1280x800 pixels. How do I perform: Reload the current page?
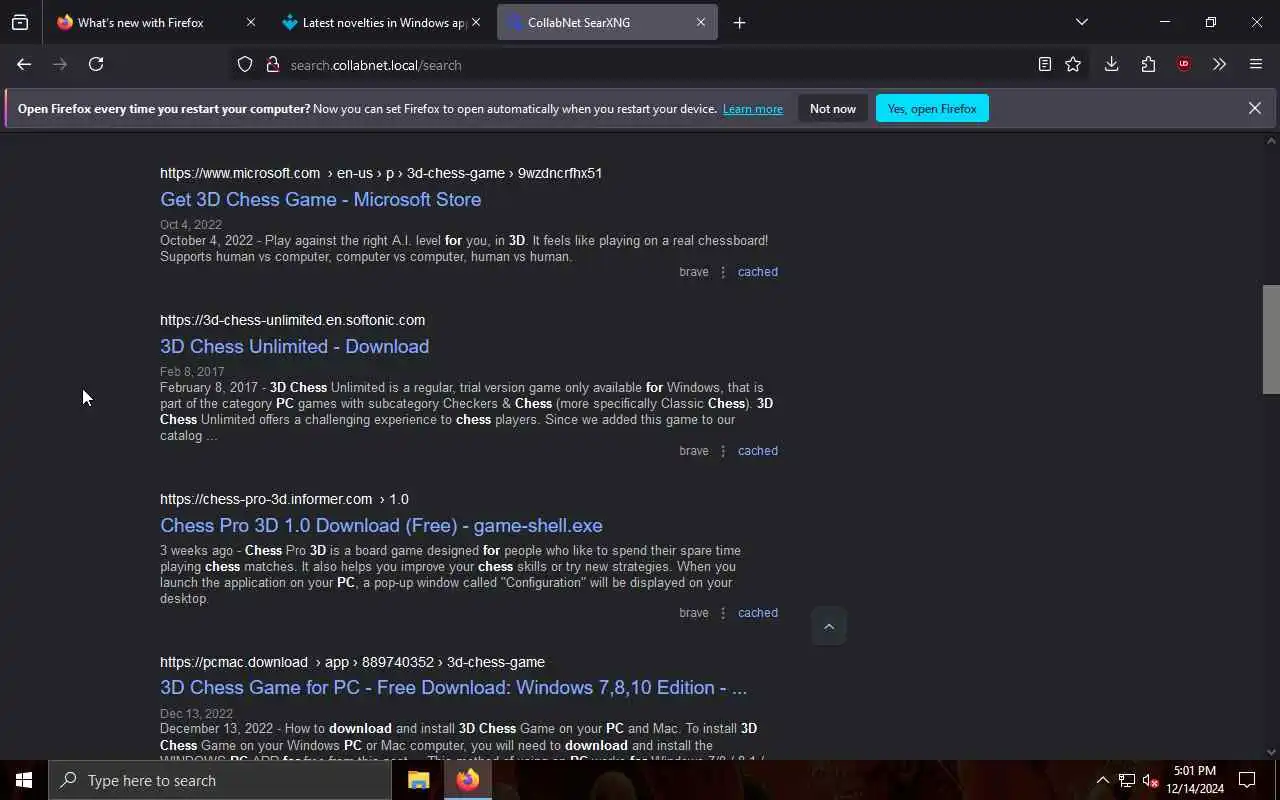pyautogui.click(x=96, y=64)
